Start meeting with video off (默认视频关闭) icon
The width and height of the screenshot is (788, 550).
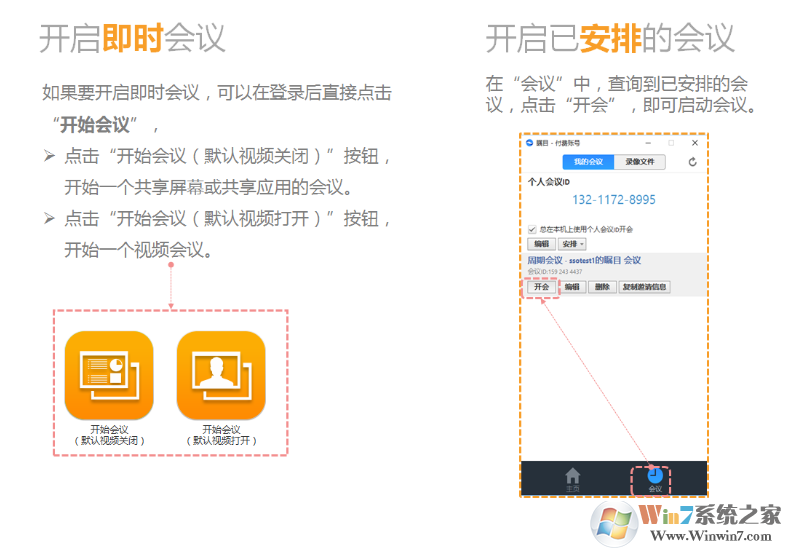pos(109,375)
